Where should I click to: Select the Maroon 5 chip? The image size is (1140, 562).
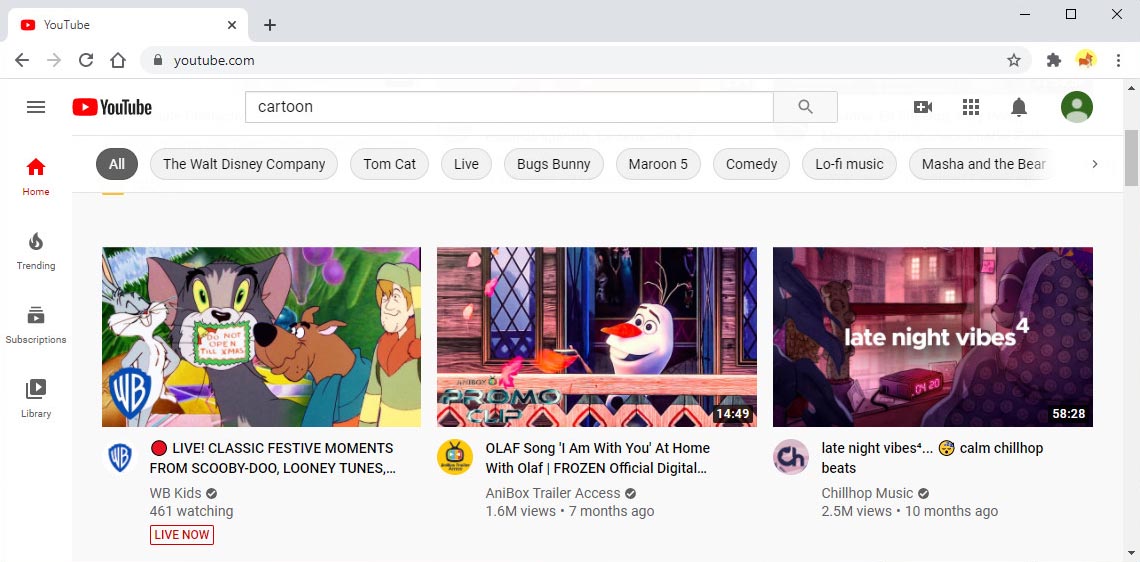pyautogui.click(x=658, y=164)
